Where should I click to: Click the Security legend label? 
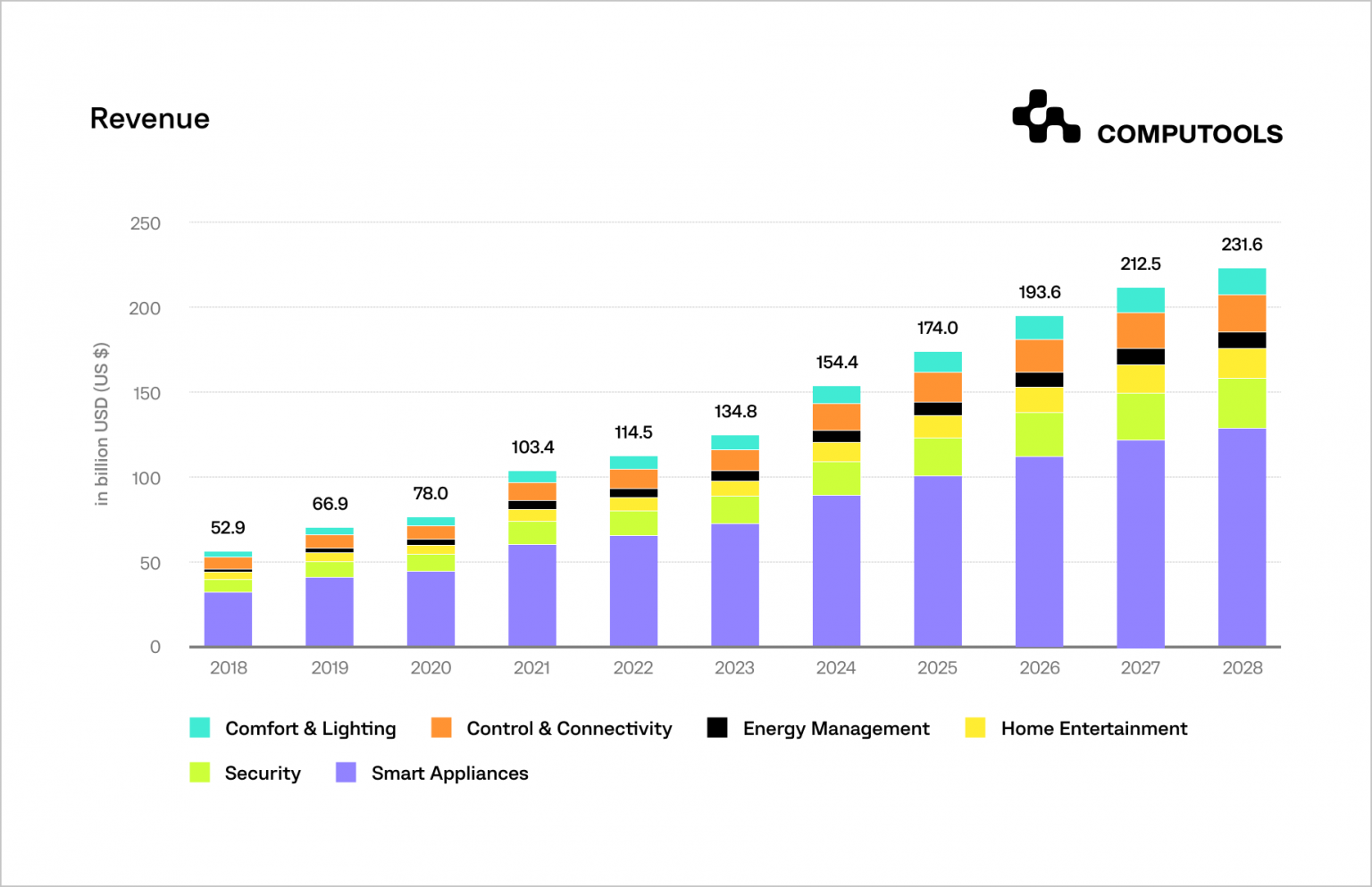[x=263, y=774]
